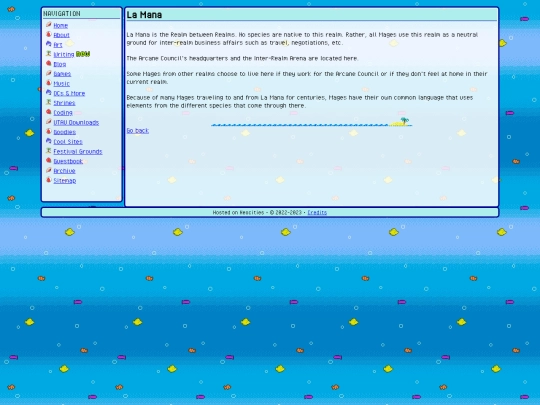The image size is (540, 405).
Task: Follow the Go back link
Action: pos(138,131)
